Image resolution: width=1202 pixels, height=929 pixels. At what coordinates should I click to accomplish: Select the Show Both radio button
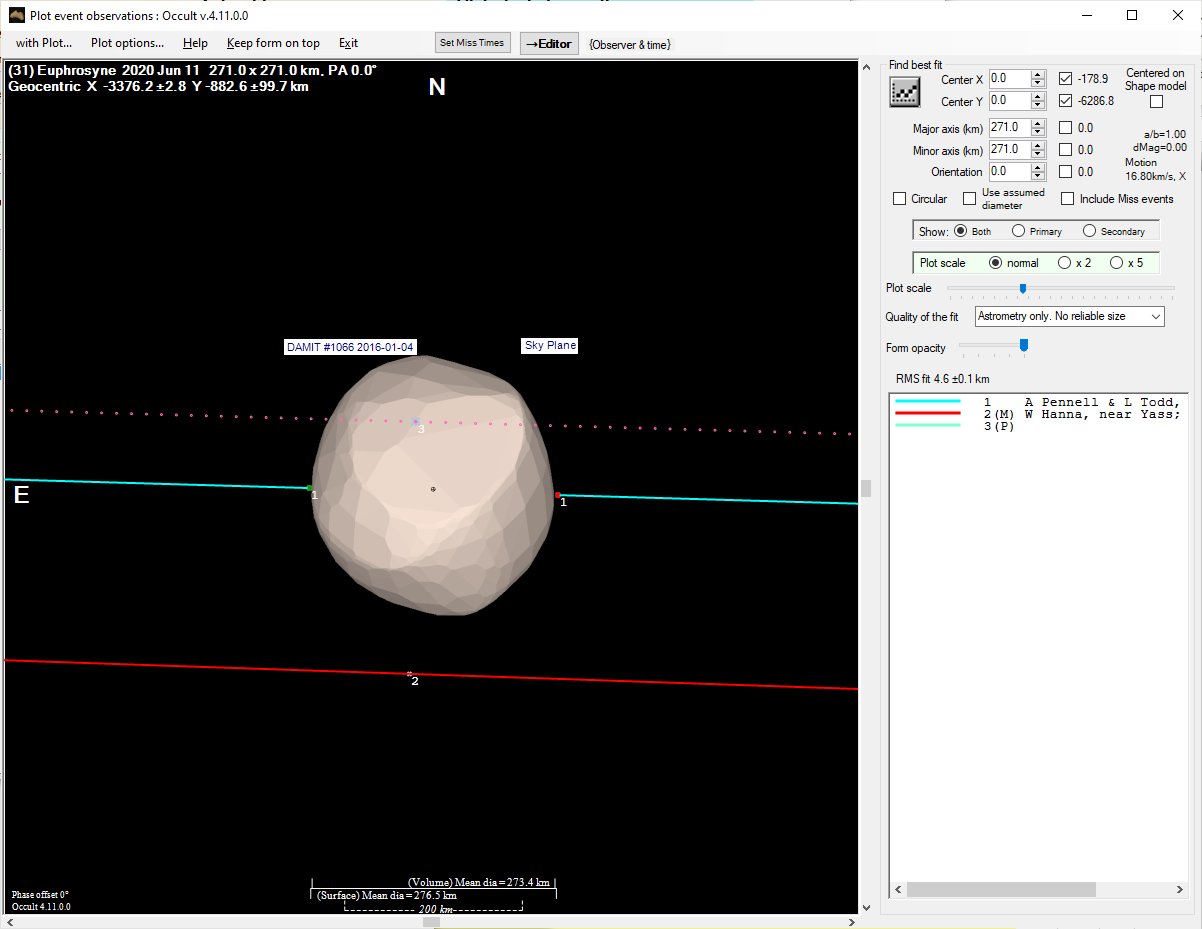click(961, 231)
